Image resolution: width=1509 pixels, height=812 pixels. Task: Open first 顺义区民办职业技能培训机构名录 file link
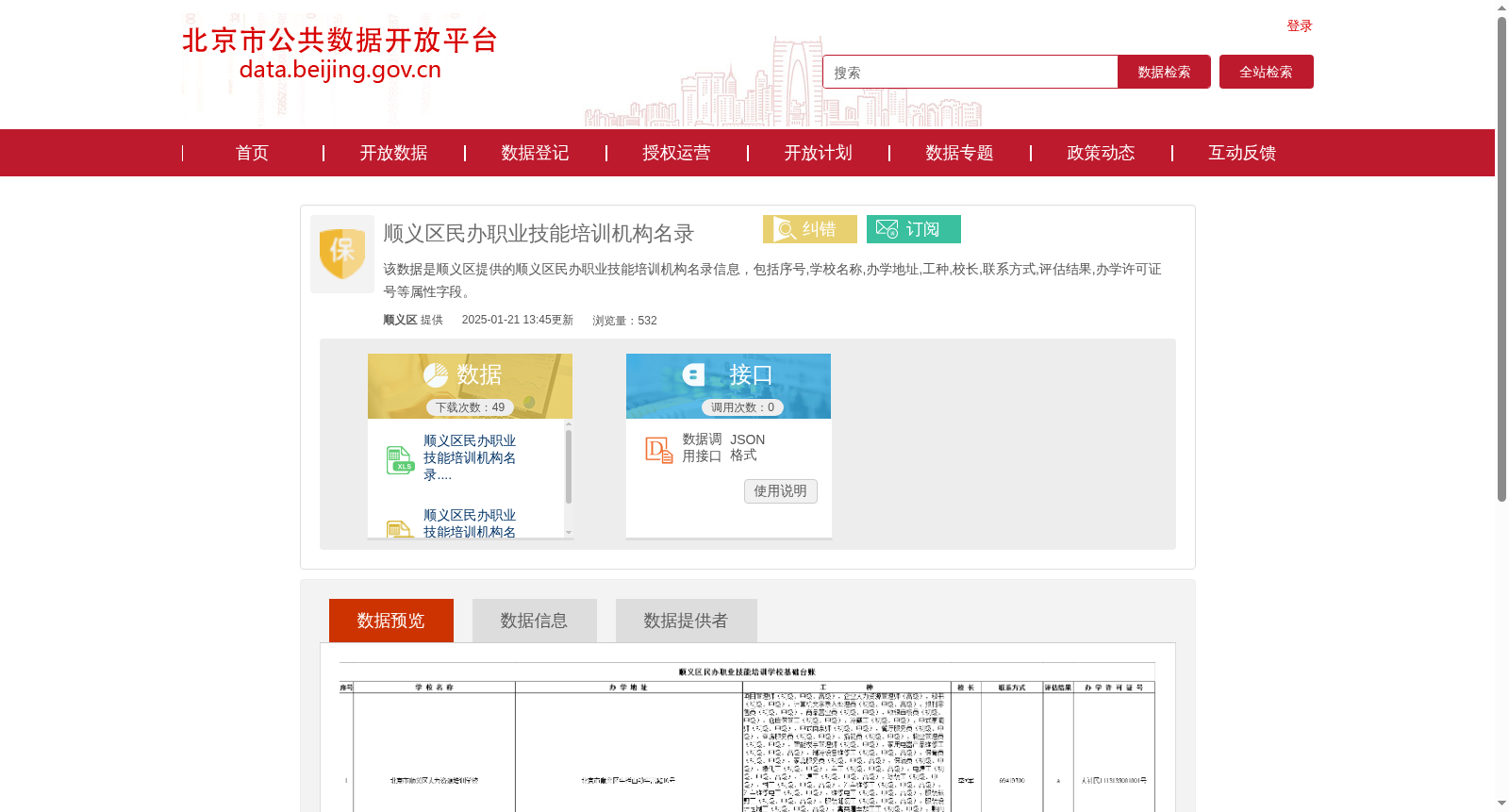(x=470, y=457)
